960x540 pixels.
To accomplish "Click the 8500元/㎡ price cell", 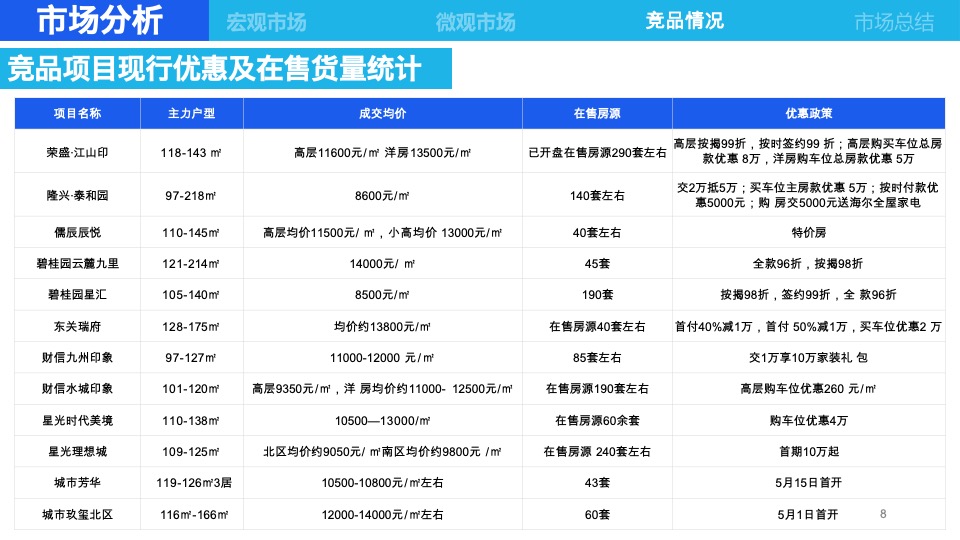I will tap(382, 295).
